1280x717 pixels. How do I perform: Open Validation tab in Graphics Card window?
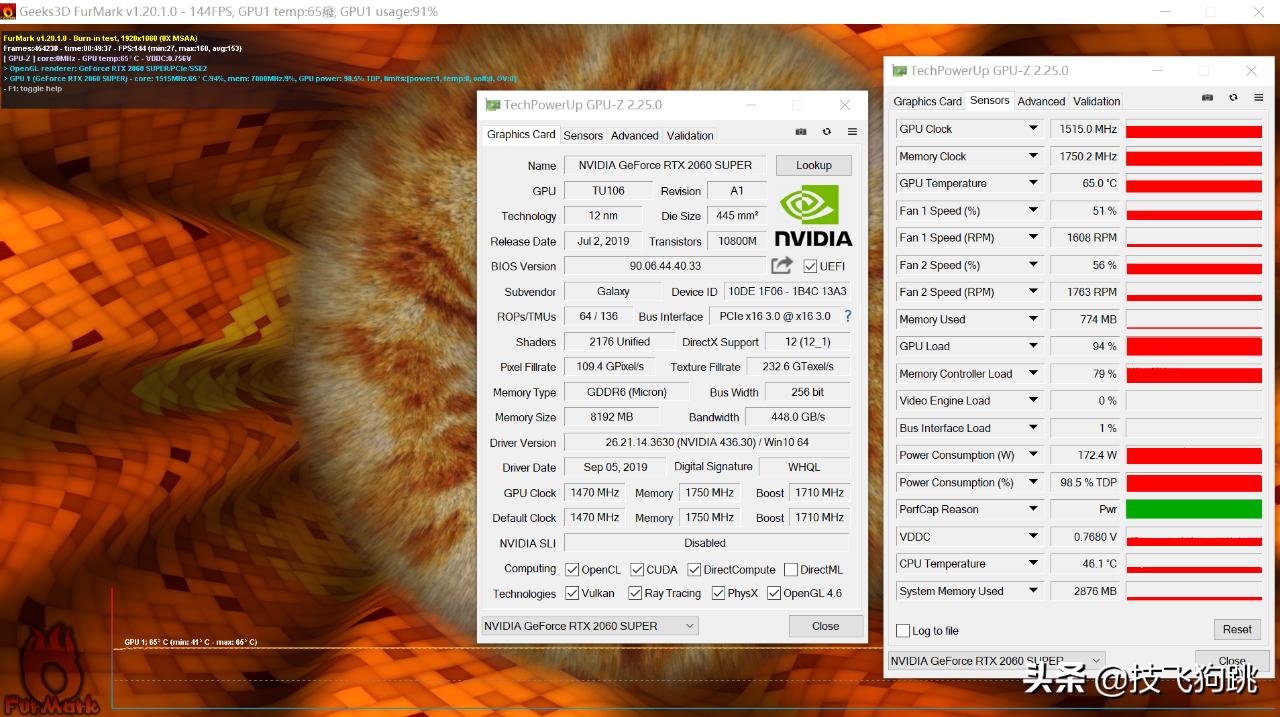[690, 136]
